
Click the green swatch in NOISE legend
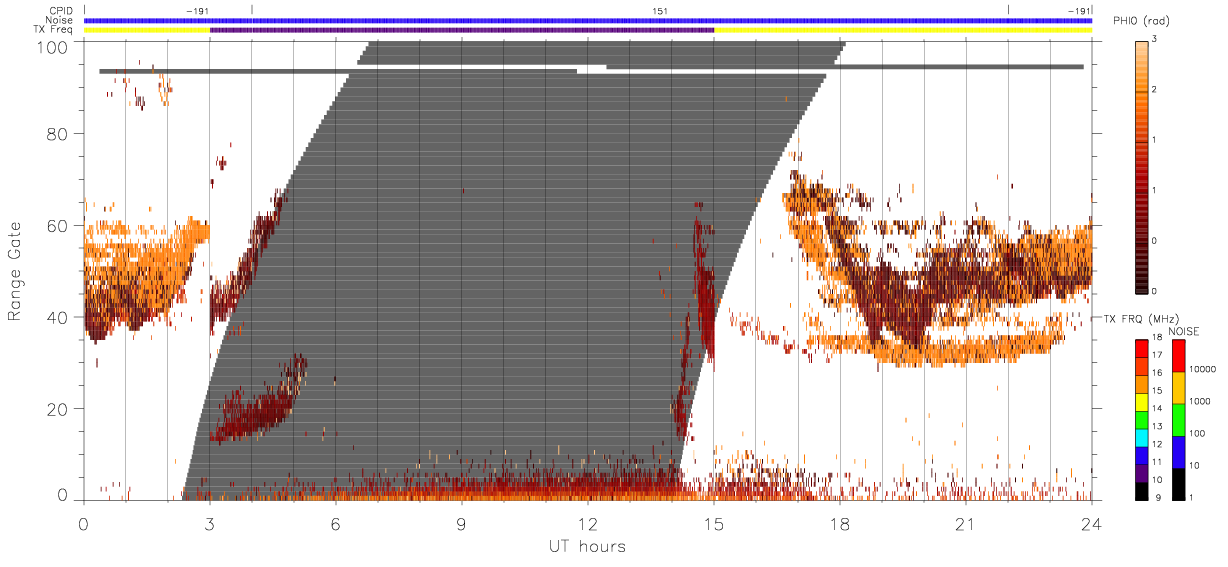1177,419
